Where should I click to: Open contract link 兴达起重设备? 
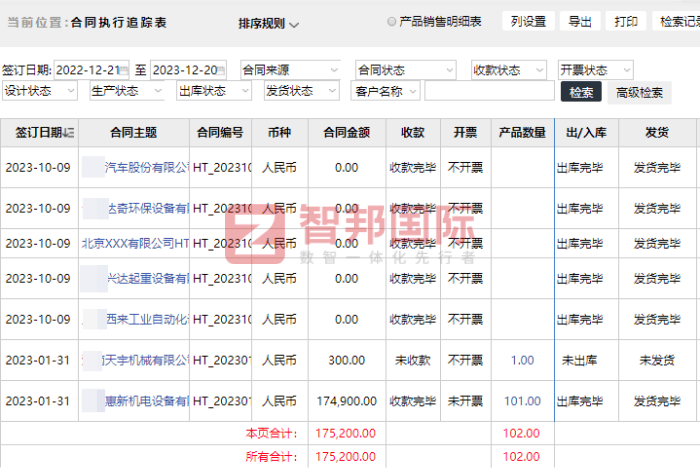click(148, 279)
